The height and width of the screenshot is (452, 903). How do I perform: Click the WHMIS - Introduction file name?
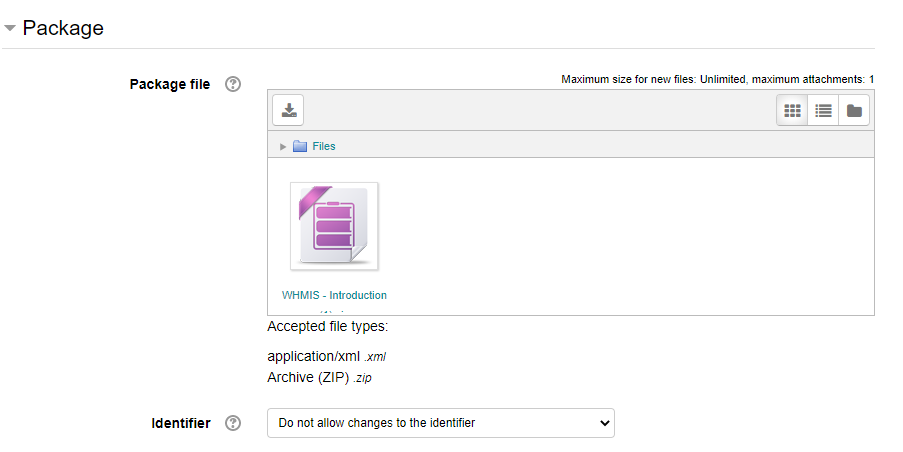[334, 295]
